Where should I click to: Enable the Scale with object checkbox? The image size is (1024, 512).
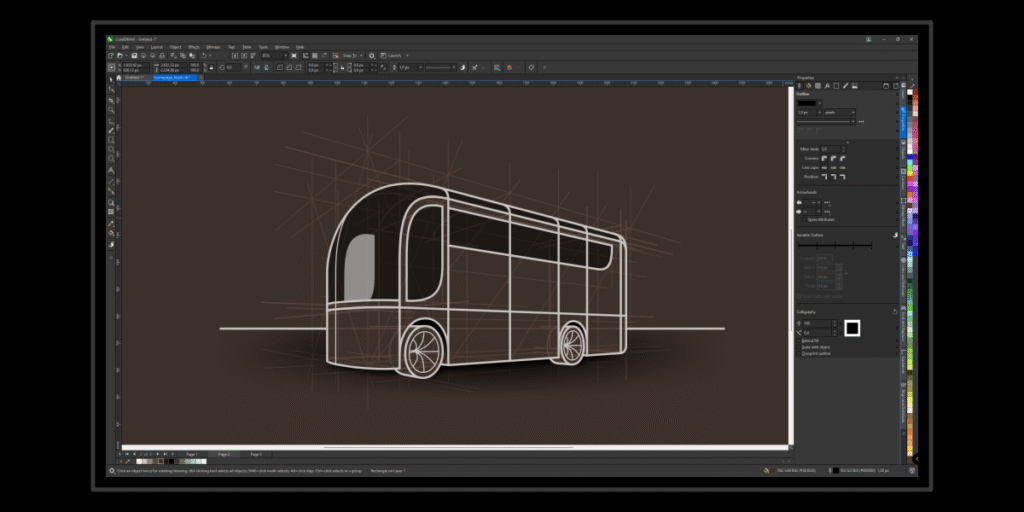click(x=798, y=347)
